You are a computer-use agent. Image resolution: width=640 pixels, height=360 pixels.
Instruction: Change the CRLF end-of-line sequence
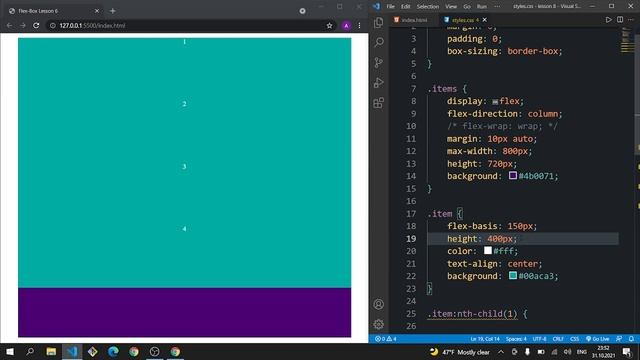pos(558,339)
